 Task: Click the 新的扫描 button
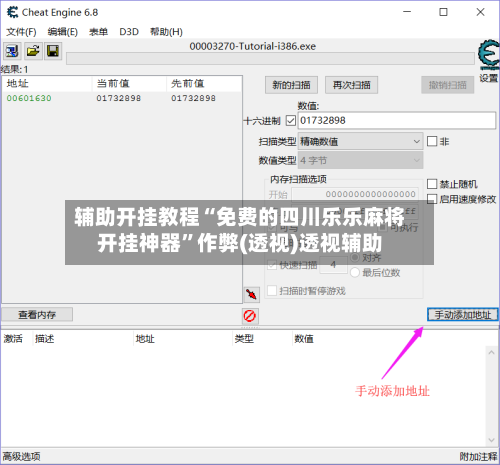coord(291,85)
